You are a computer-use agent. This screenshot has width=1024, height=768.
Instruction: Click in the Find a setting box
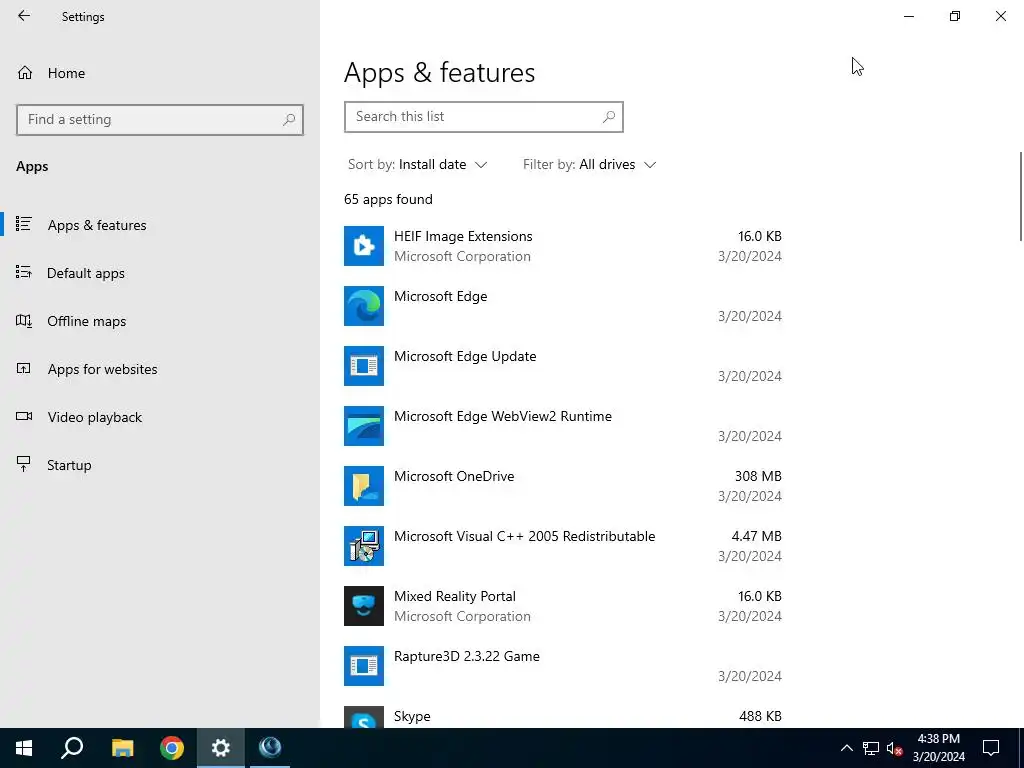pos(160,120)
